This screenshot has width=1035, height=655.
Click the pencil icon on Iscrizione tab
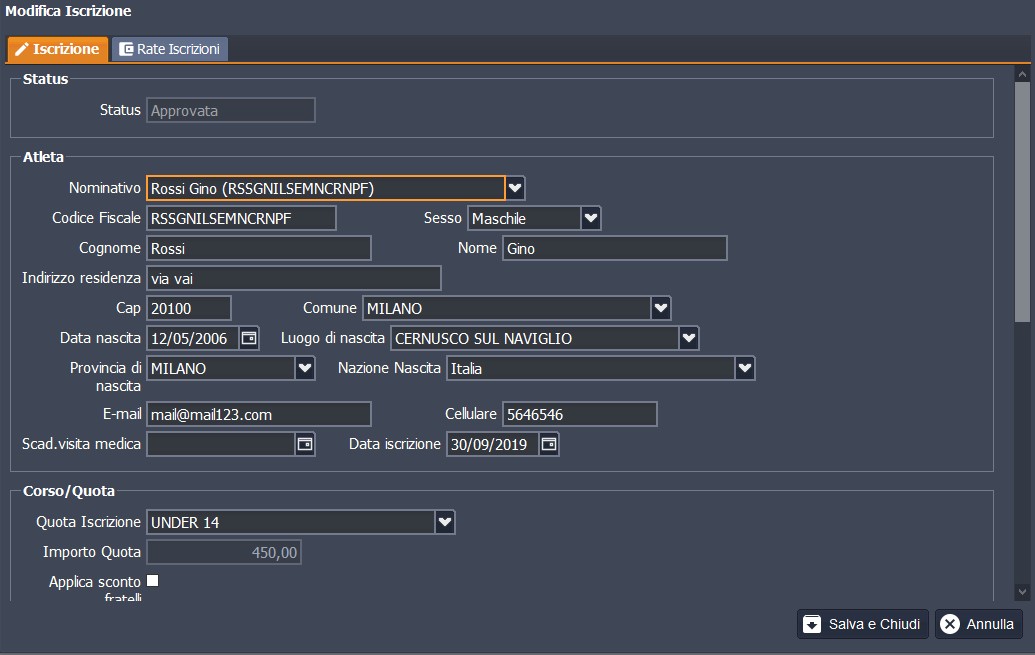[21, 49]
